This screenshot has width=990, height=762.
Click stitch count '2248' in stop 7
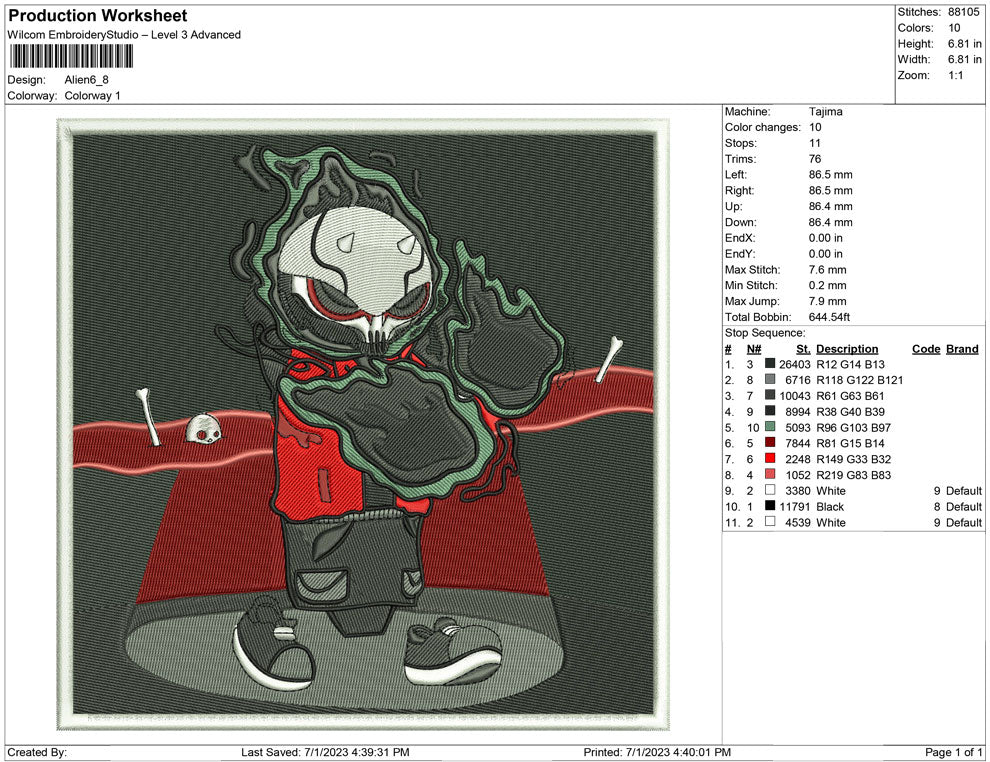coord(797,459)
